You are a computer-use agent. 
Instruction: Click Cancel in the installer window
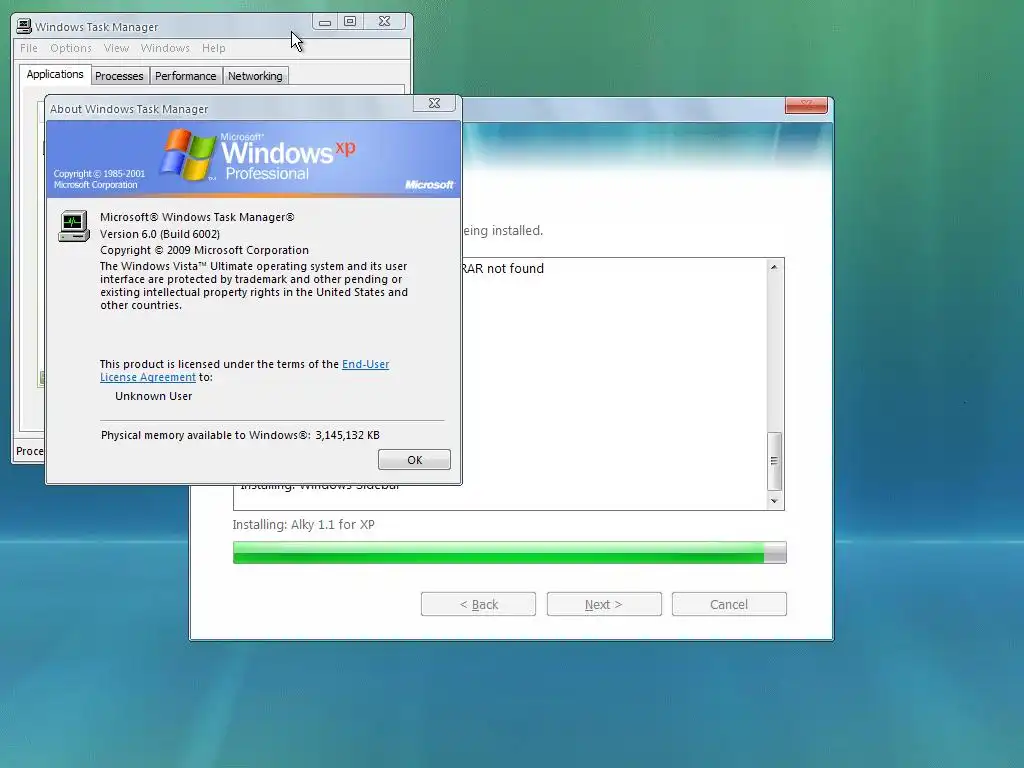[729, 604]
